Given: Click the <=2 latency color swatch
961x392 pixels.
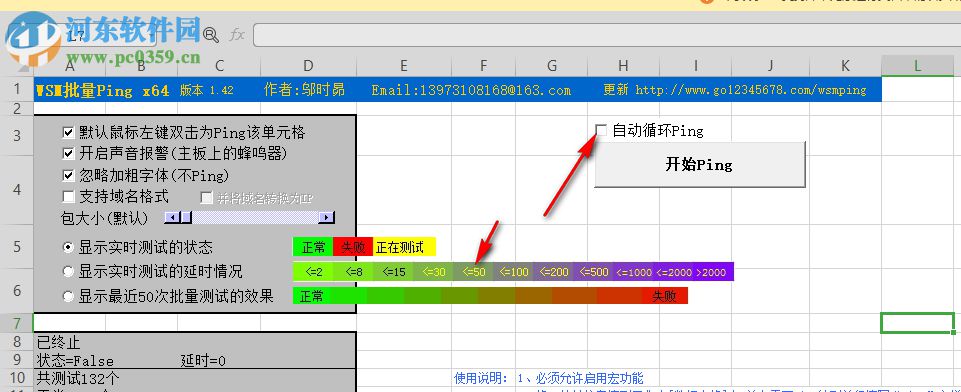Looking at the screenshot, I should coord(313,271).
